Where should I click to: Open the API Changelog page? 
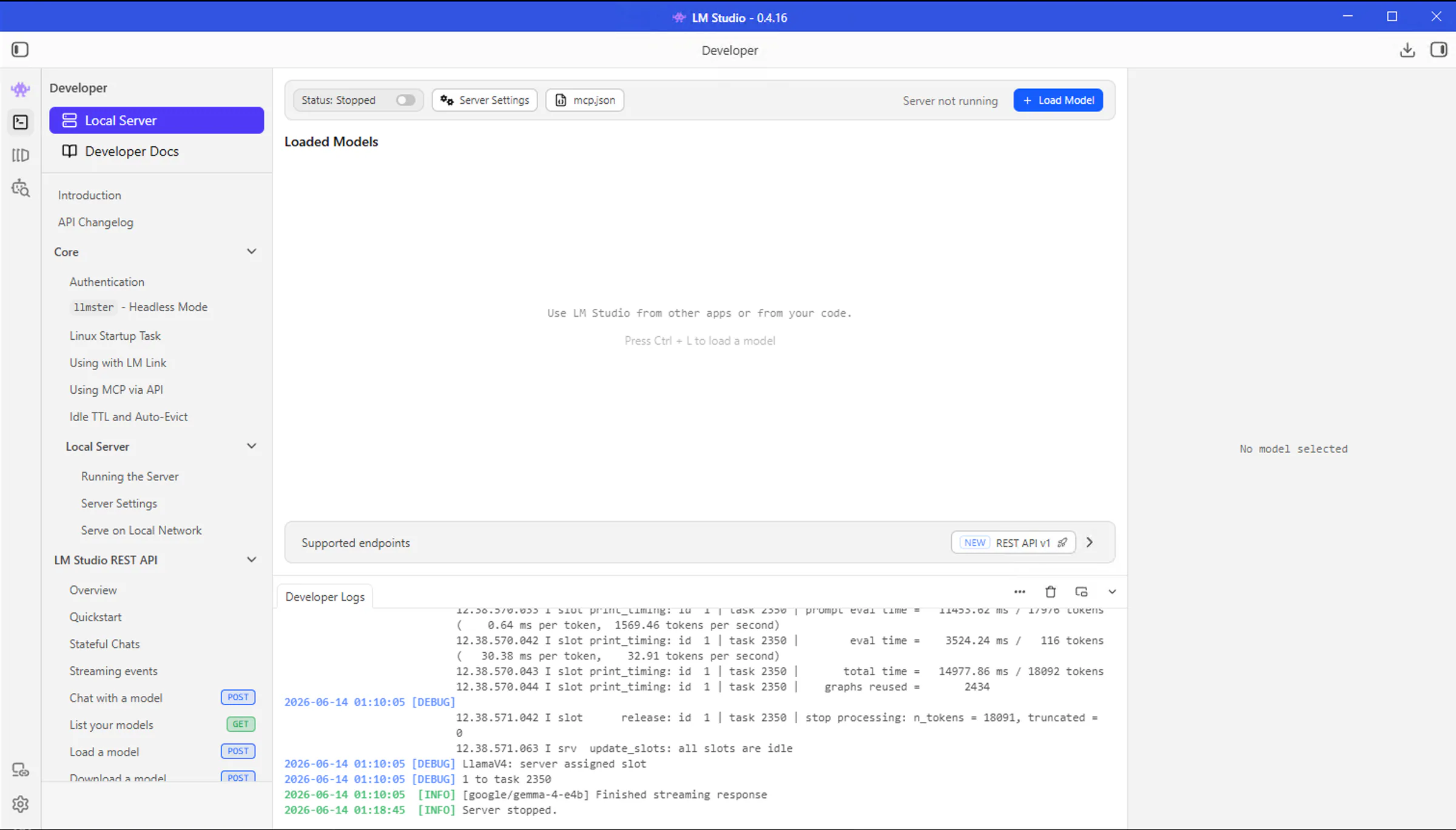tap(95, 222)
